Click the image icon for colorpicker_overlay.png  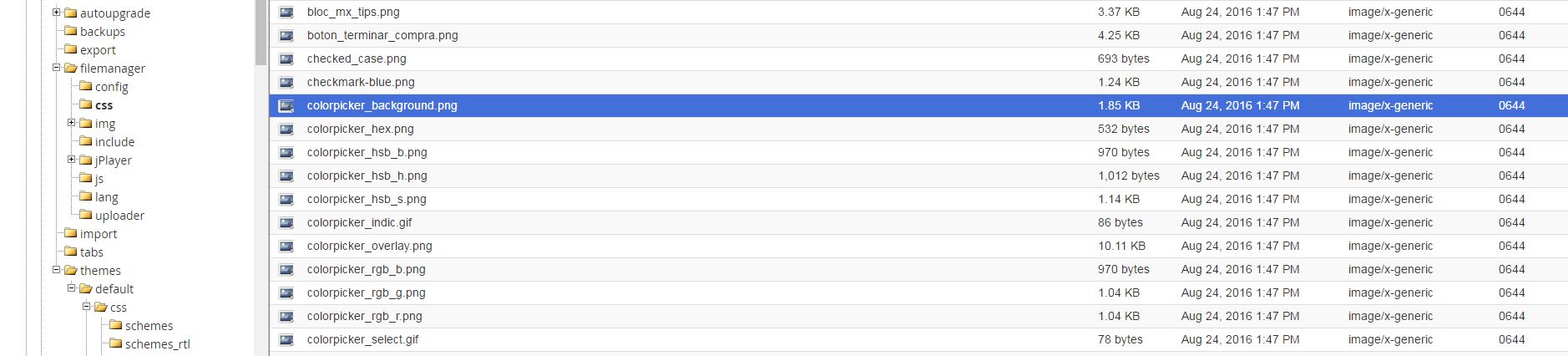coord(286,246)
